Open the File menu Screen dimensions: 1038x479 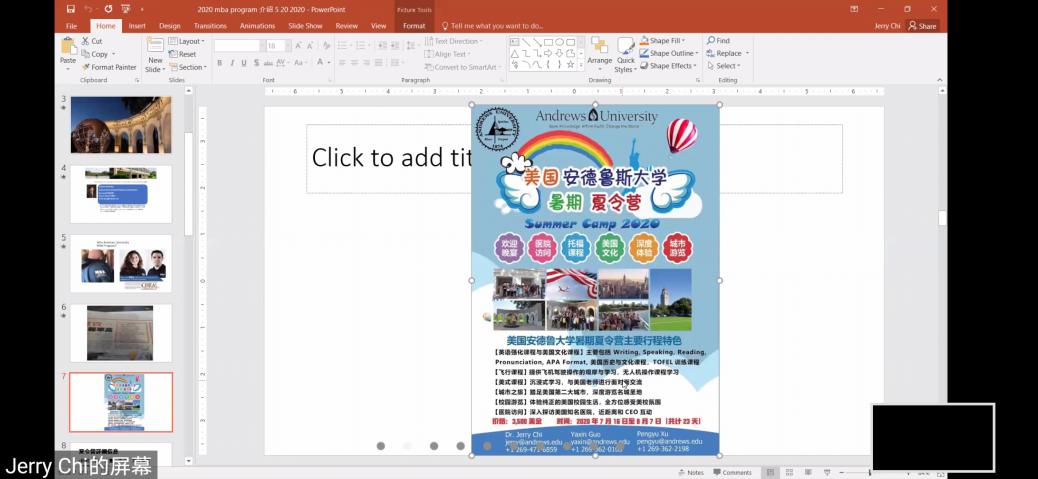pyautogui.click(x=71, y=26)
